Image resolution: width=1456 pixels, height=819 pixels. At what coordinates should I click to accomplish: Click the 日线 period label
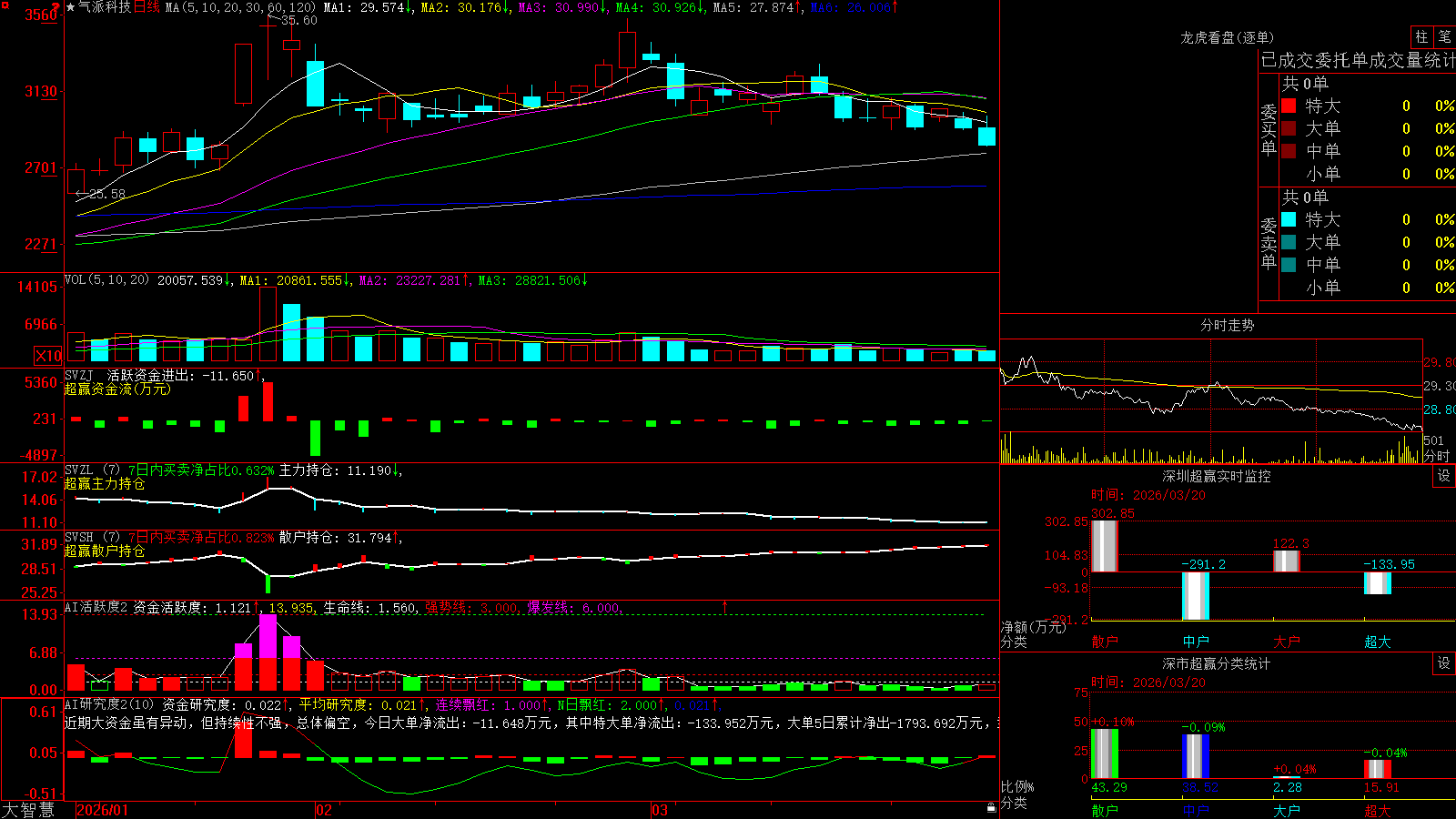(147, 7)
